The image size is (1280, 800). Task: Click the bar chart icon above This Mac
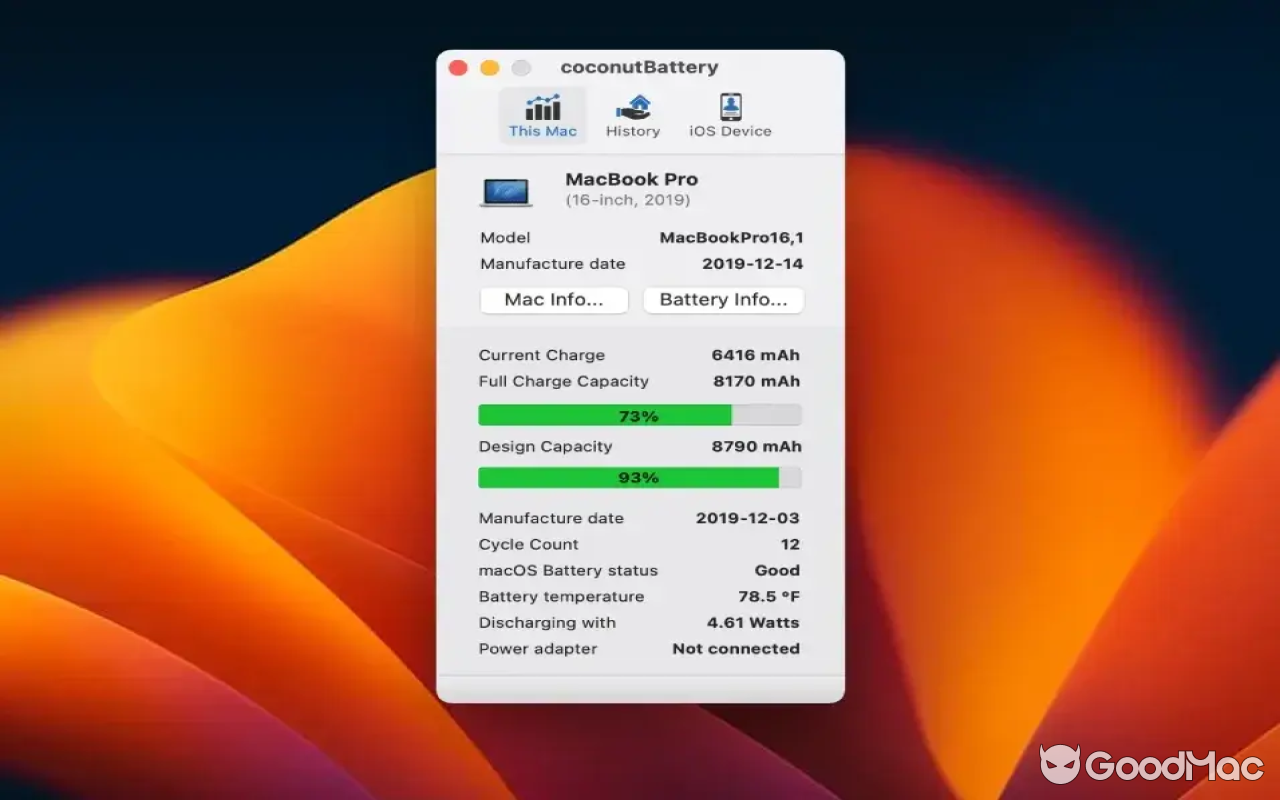(x=541, y=107)
